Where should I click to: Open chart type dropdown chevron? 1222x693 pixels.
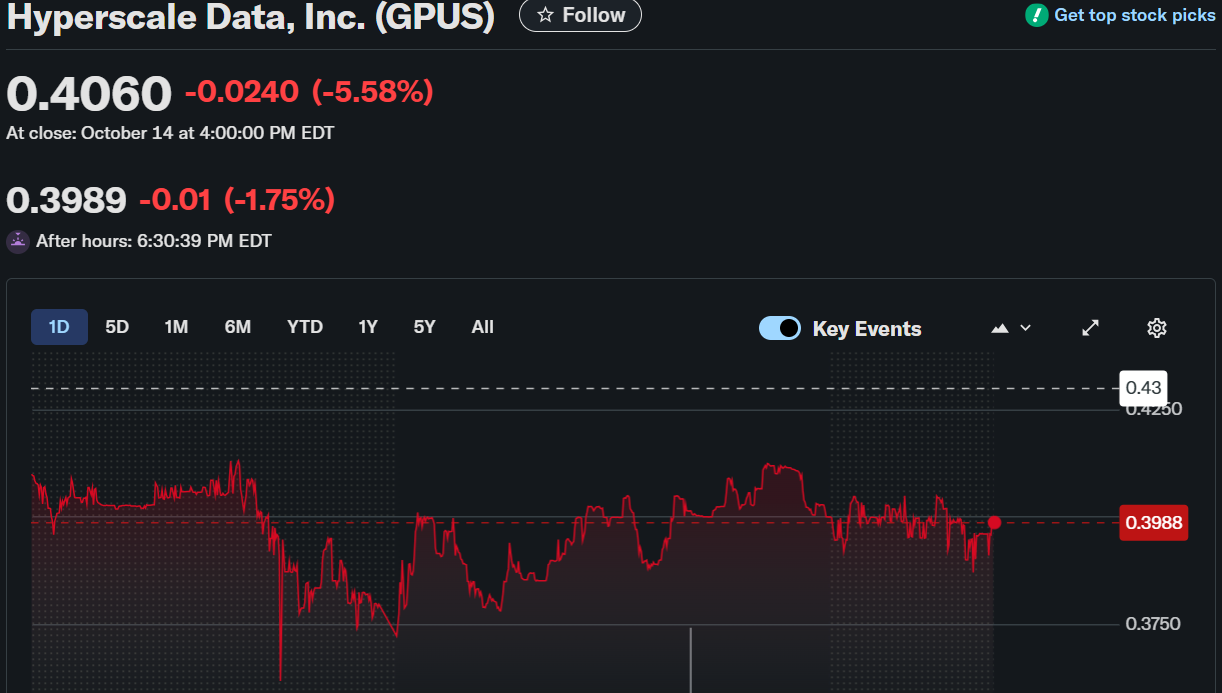point(1025,328)
